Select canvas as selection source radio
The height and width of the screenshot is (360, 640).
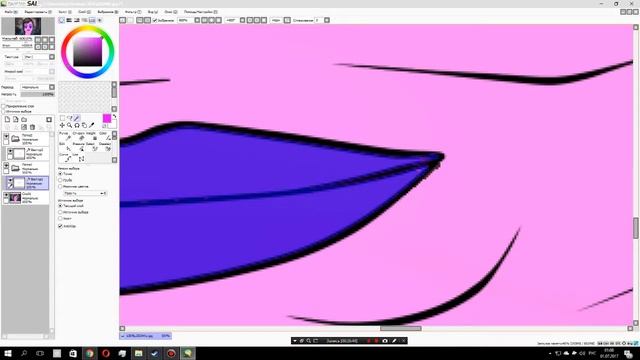[x=60, y=218]
